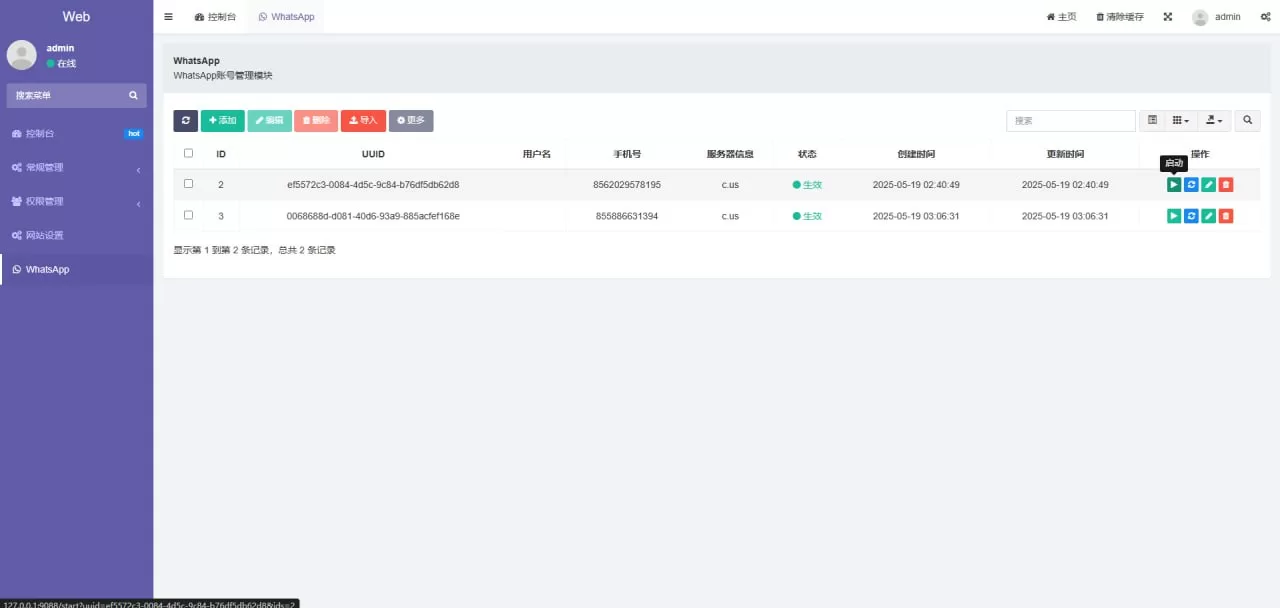The height and width of the screenshot is (608, 1280).
Task: Collapse sidebar using the hamburger icon
Action: (168, 17)
